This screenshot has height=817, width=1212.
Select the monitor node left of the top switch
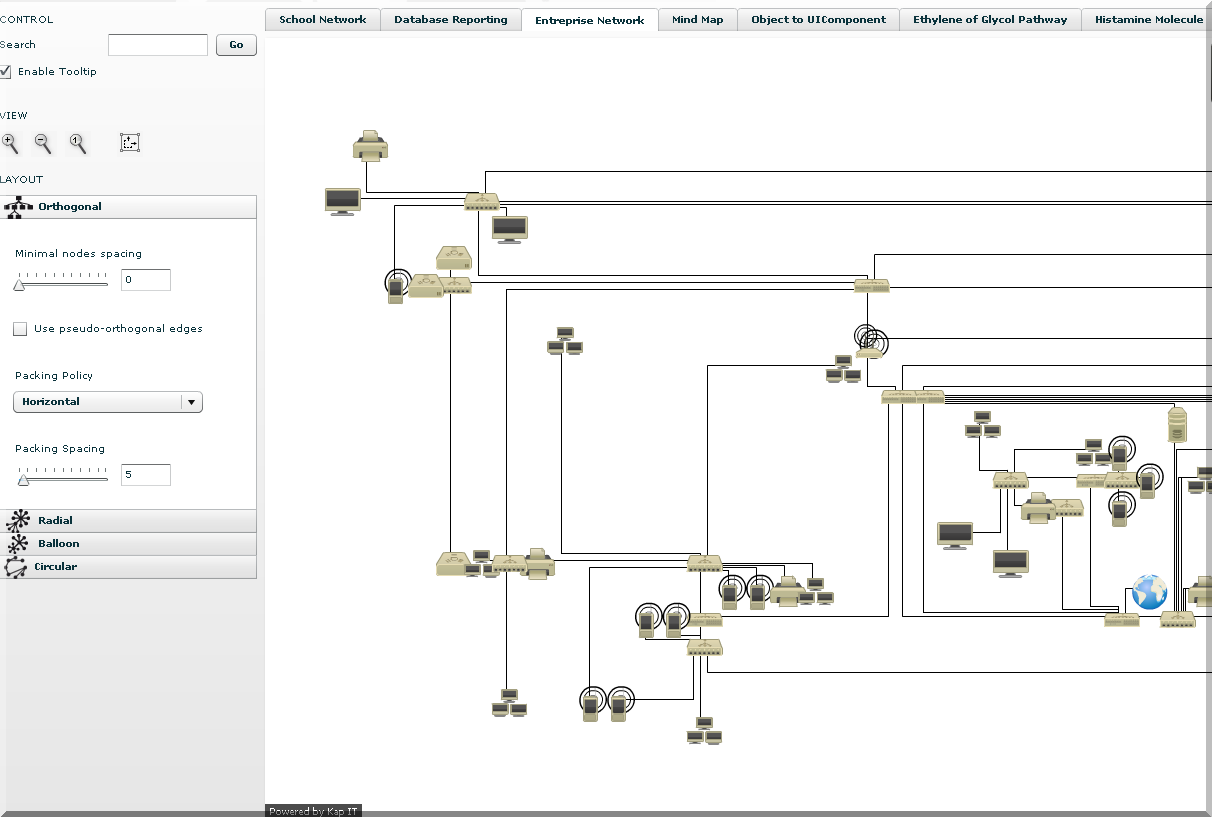(x=342, y=201)
